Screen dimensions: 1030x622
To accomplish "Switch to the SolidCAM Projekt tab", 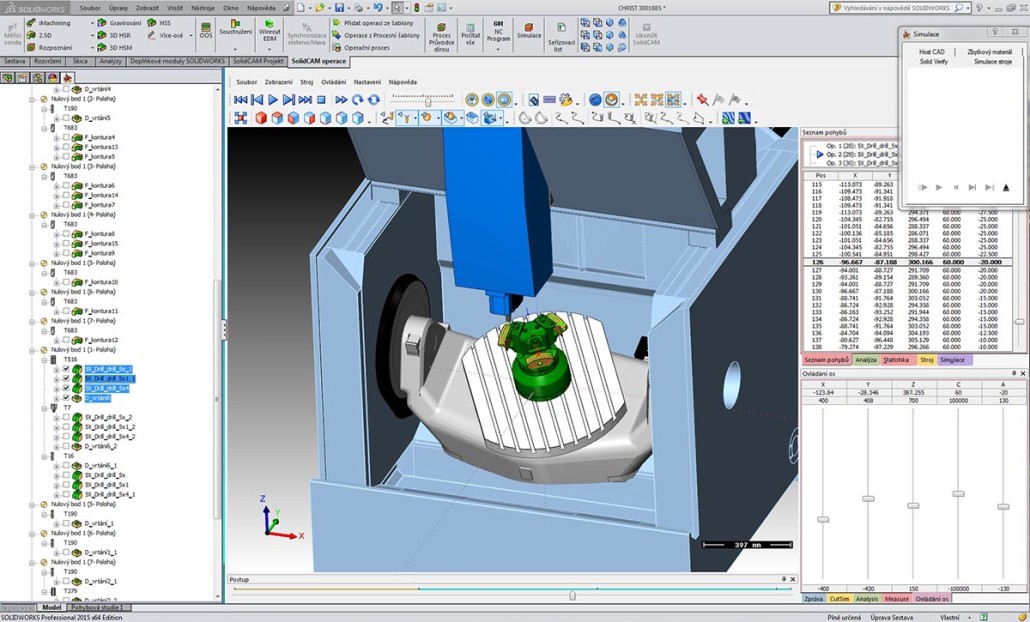I will (258, 61).
